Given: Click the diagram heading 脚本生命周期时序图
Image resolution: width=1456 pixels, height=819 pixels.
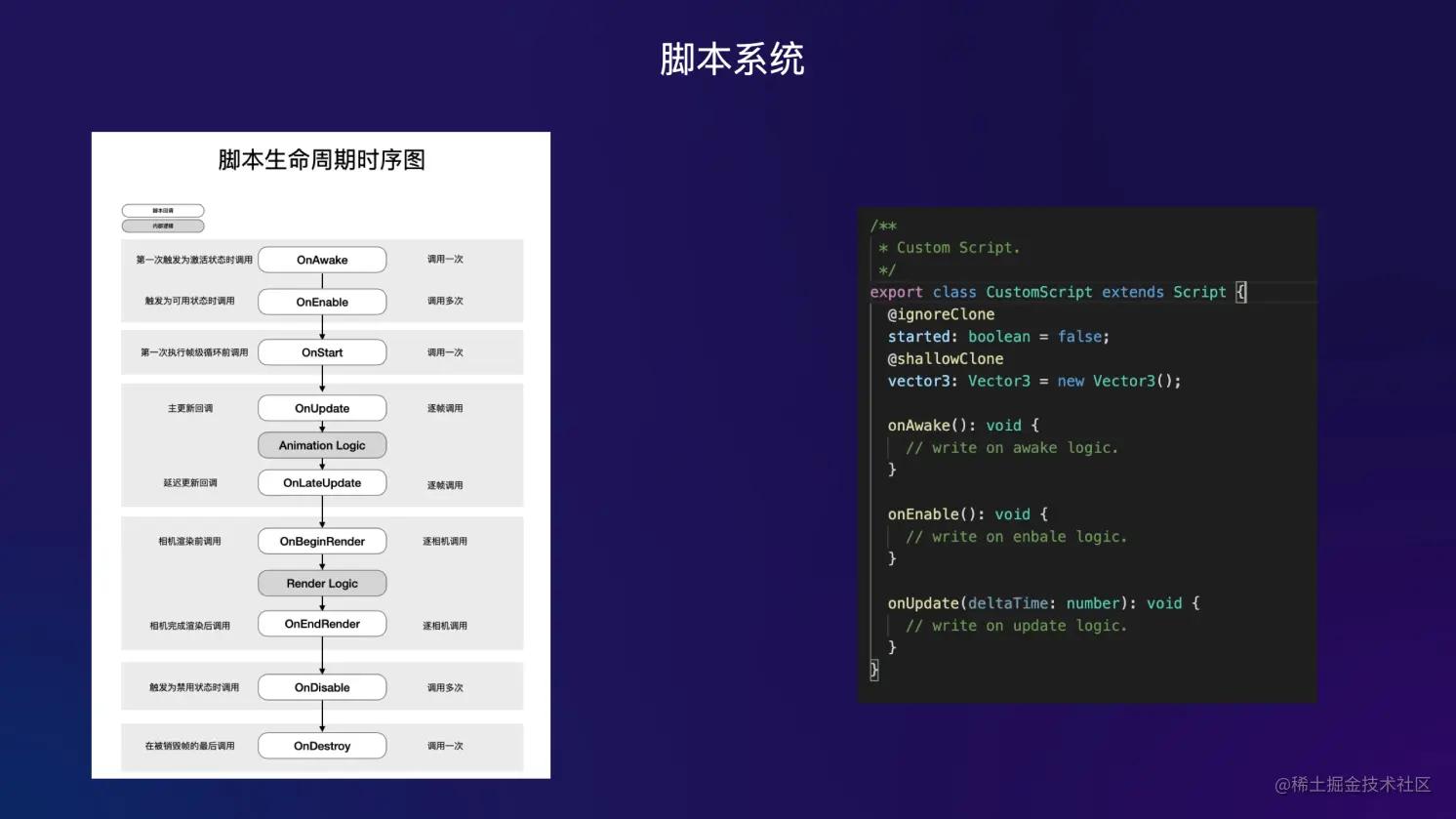Looking at the screenshot, I should tap(322, 160).
